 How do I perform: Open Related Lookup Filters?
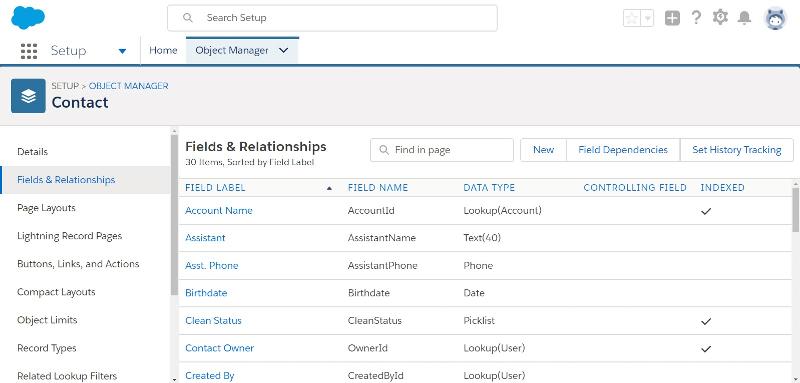[67, 376]
